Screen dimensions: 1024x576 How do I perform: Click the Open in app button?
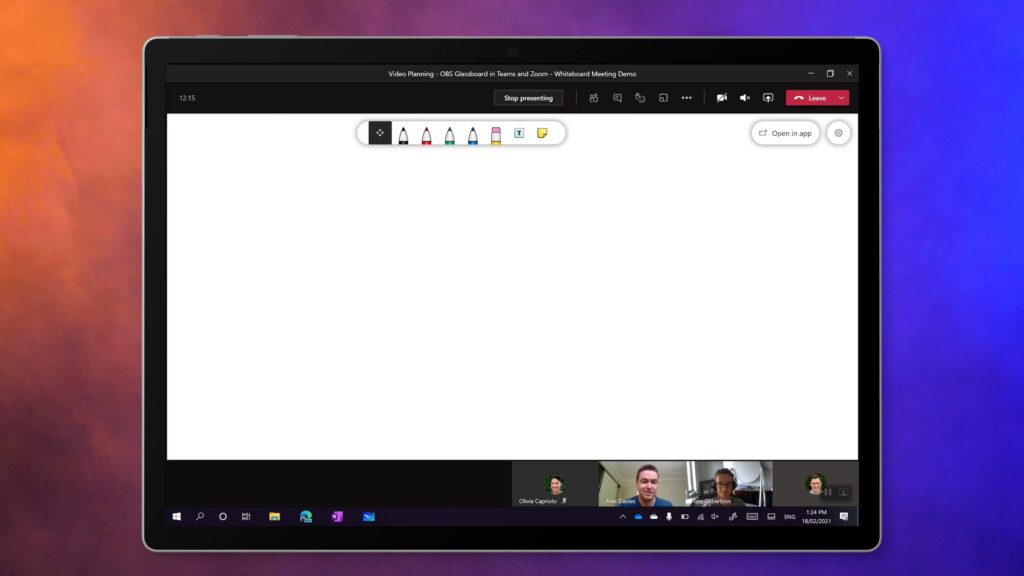coord(785,133)
